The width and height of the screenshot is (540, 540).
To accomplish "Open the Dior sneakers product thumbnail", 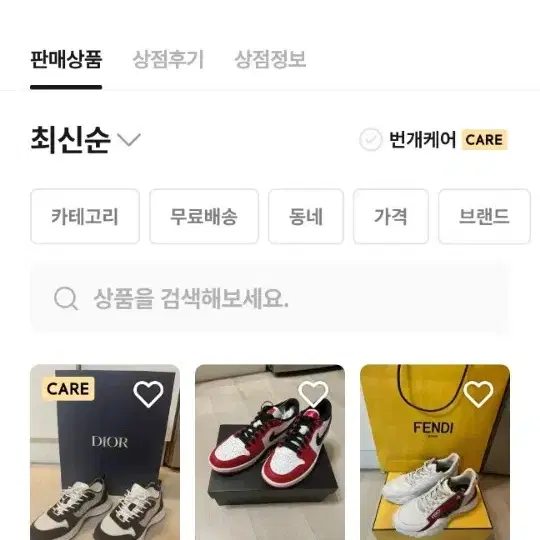I will click(x=105, y=452).
